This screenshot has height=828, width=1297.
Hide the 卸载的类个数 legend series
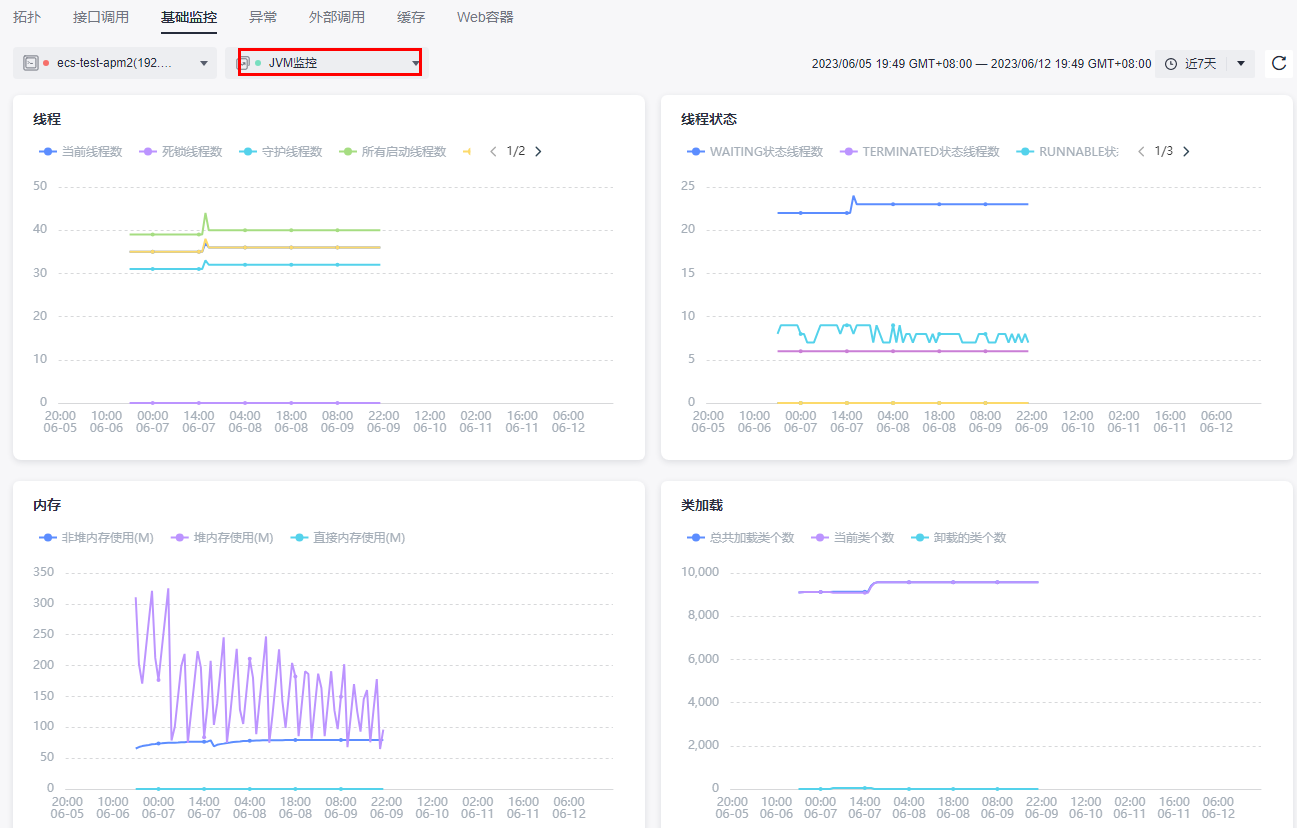959,538
